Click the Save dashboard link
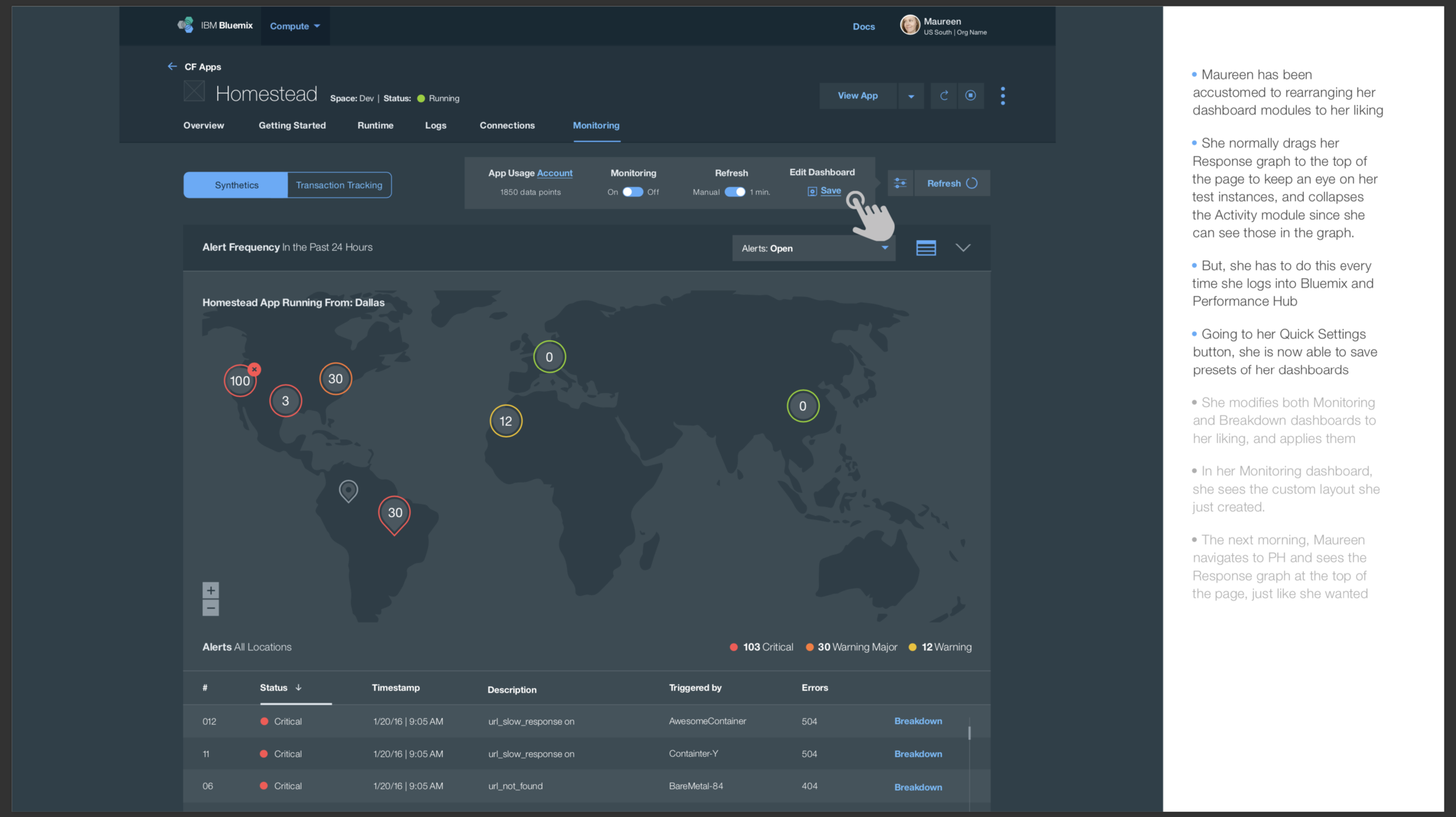Image resolution: width=1456 pixels, height=817 pixels. 830,191
